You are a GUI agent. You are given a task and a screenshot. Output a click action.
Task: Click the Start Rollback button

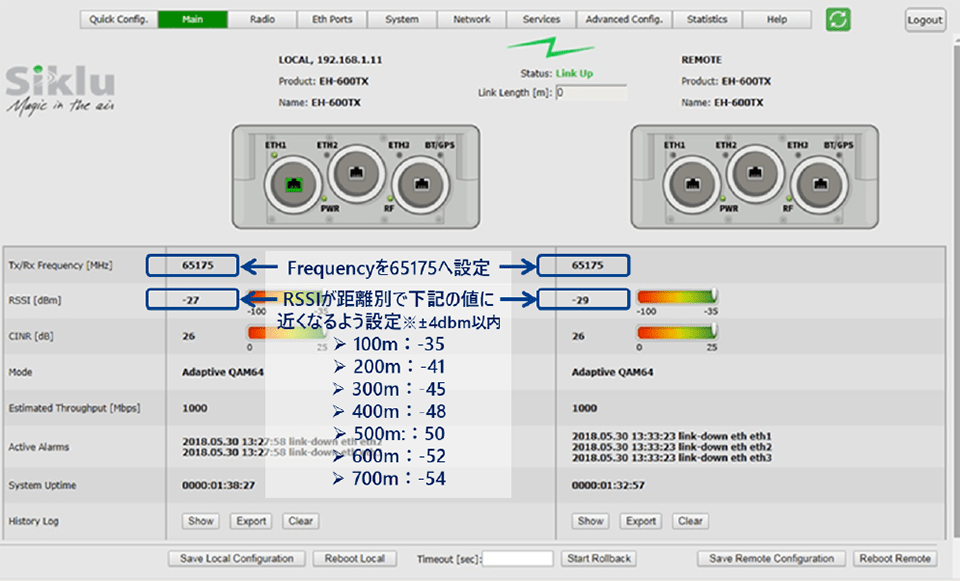(x=599, y=558)
